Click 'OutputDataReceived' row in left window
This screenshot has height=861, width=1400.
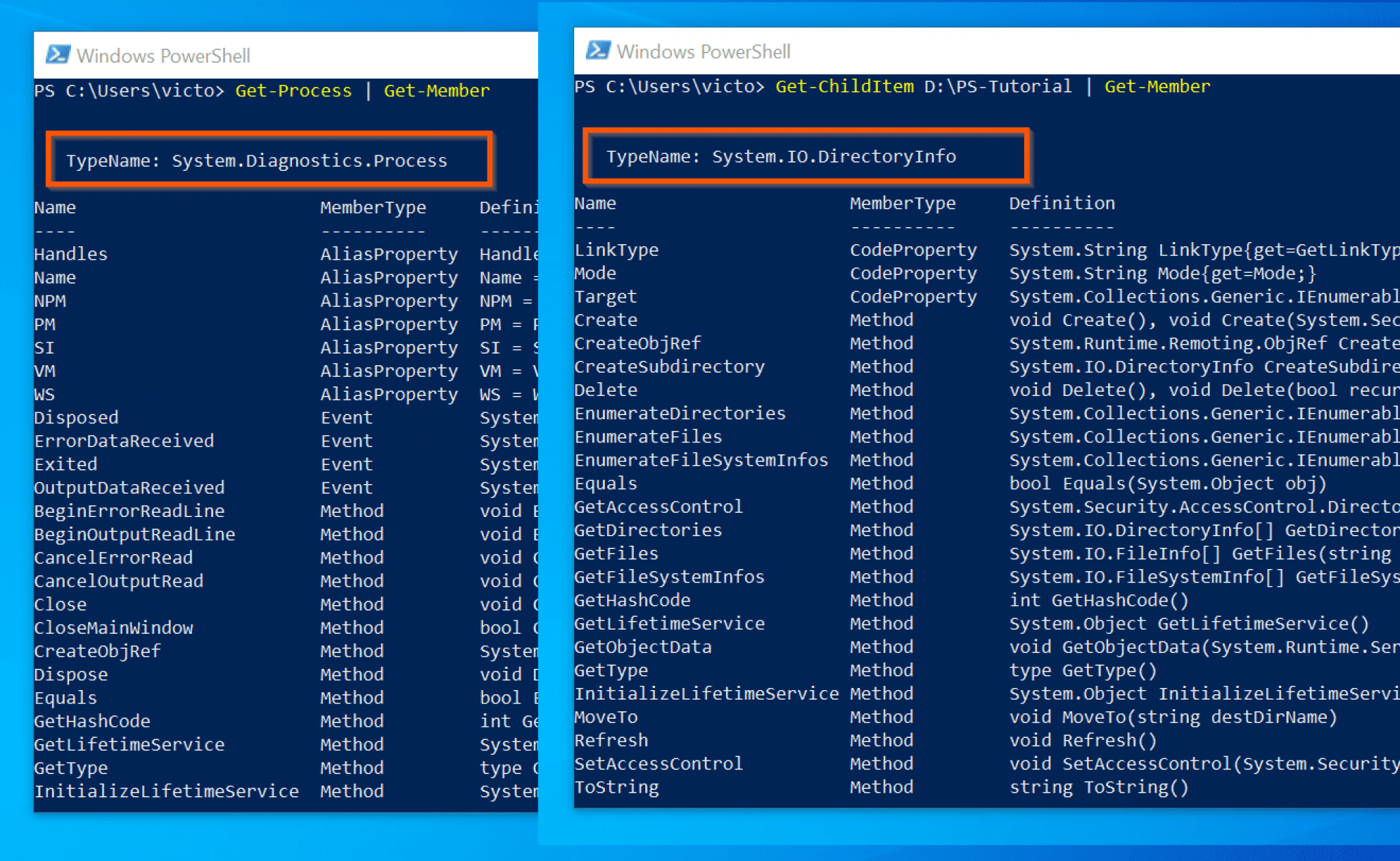tap(129, 488)
